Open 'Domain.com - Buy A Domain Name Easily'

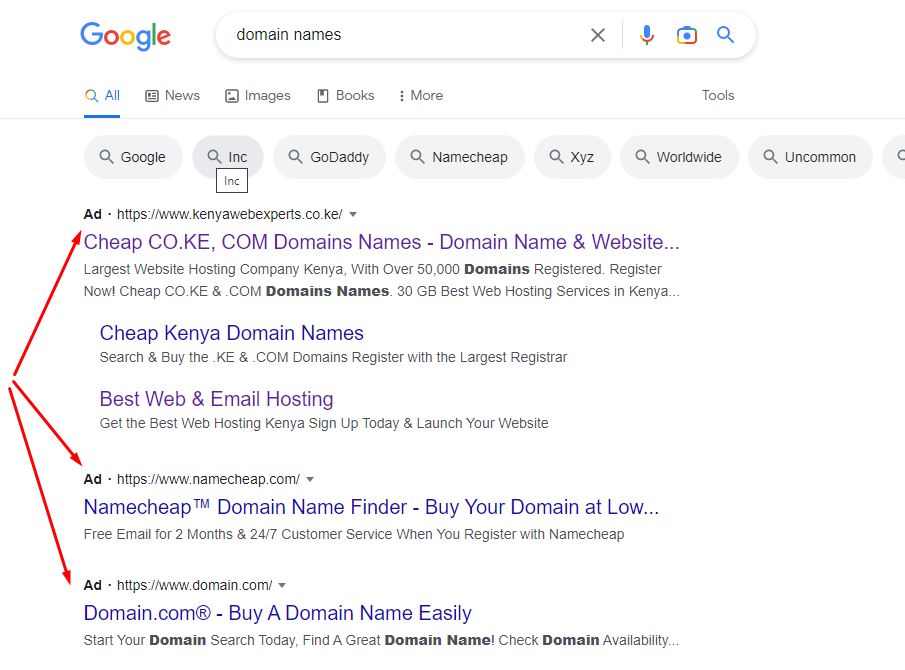(x=278, y=613)
